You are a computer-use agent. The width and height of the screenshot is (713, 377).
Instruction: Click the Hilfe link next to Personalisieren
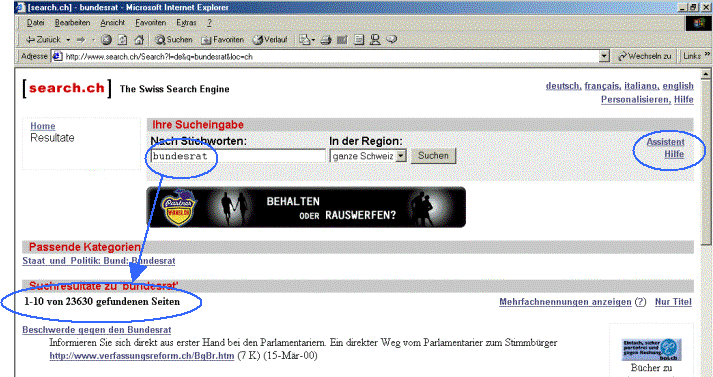(683, 100)
